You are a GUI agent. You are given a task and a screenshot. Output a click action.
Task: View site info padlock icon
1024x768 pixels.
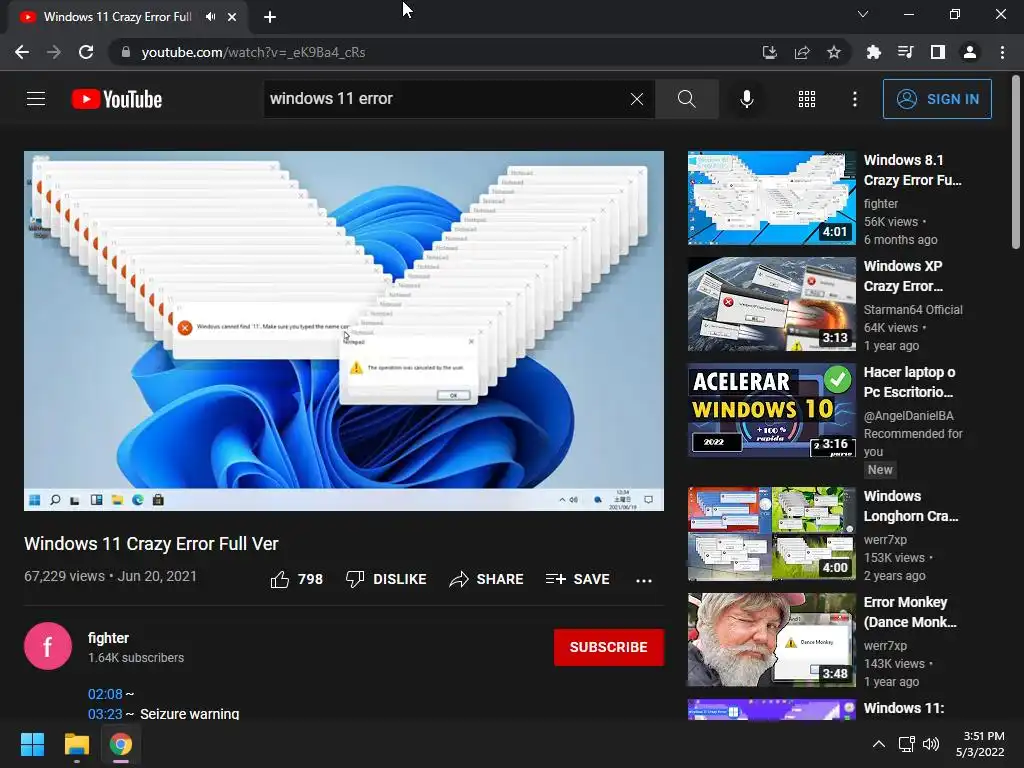click(x=126, y=52)
